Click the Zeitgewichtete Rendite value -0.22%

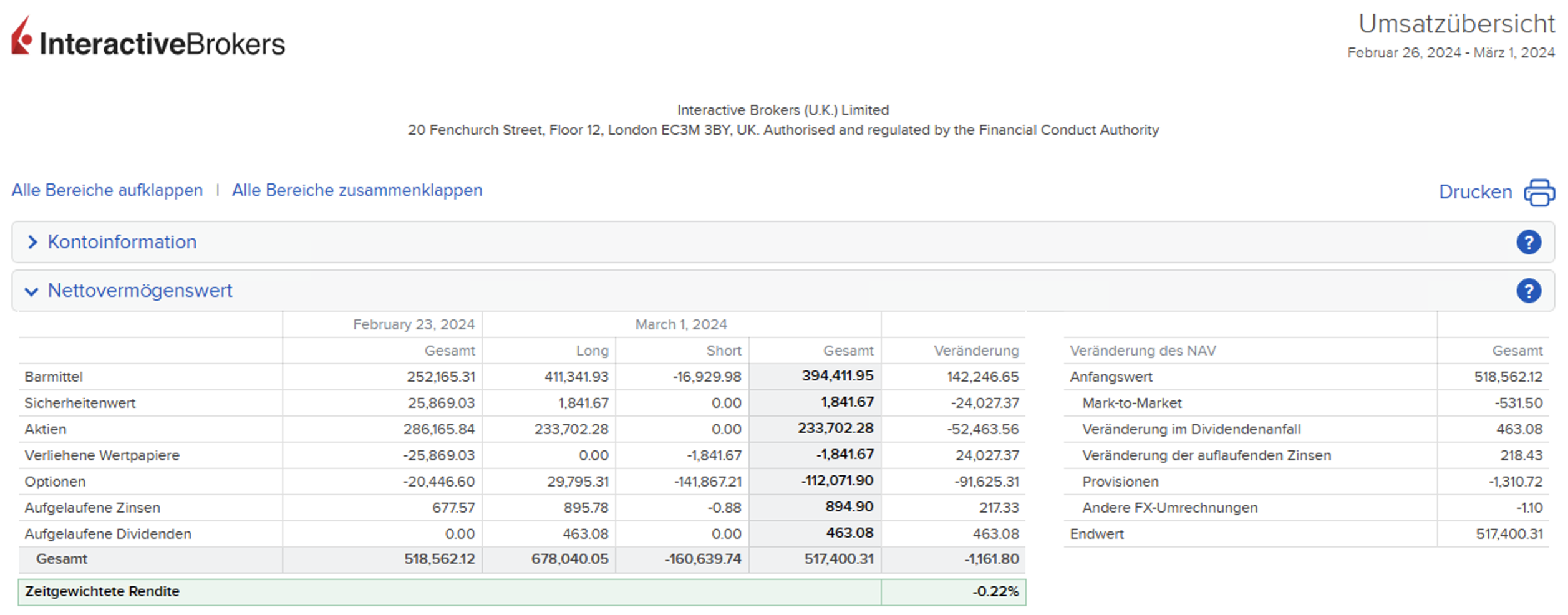coord(995,591)
